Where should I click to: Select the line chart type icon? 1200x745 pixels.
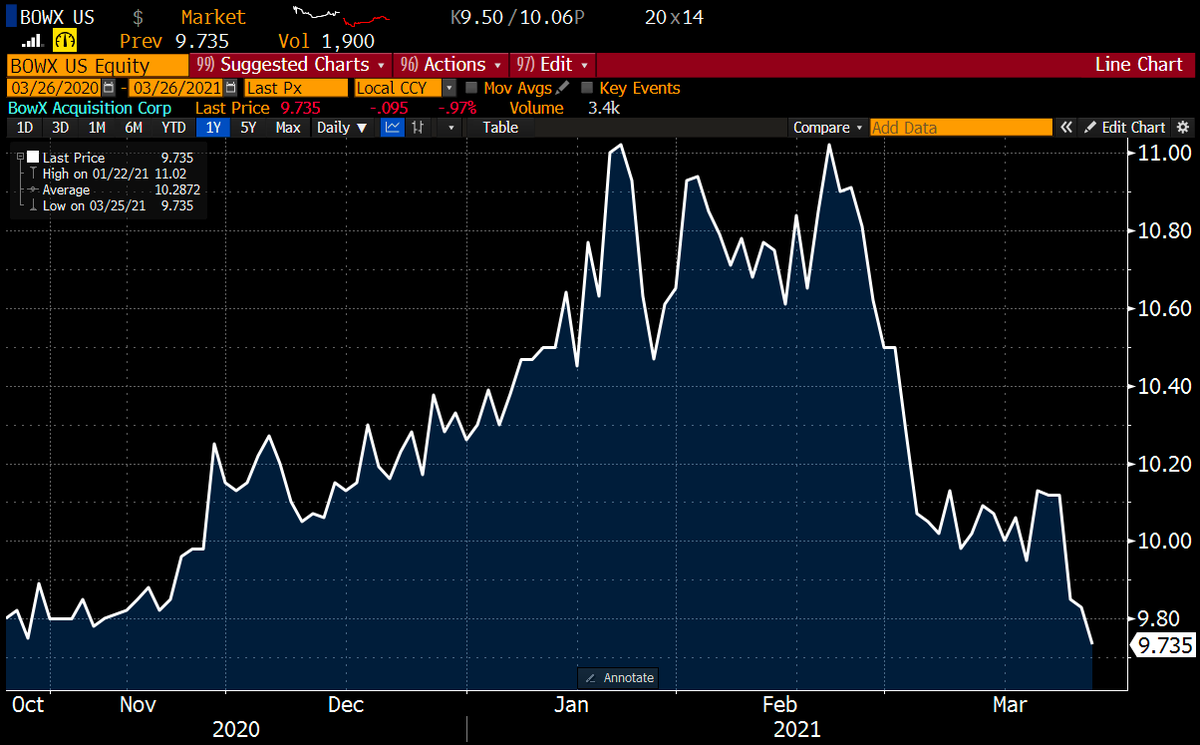point(393,127)
